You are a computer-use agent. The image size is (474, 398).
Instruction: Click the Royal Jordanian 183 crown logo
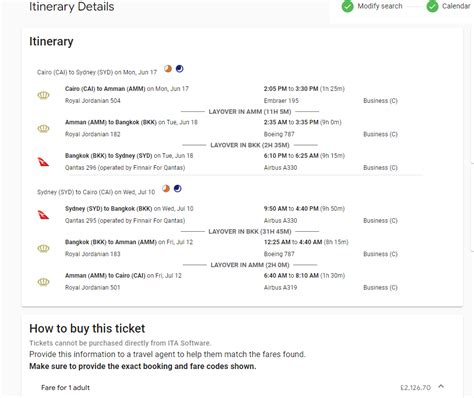click(43, 249)
